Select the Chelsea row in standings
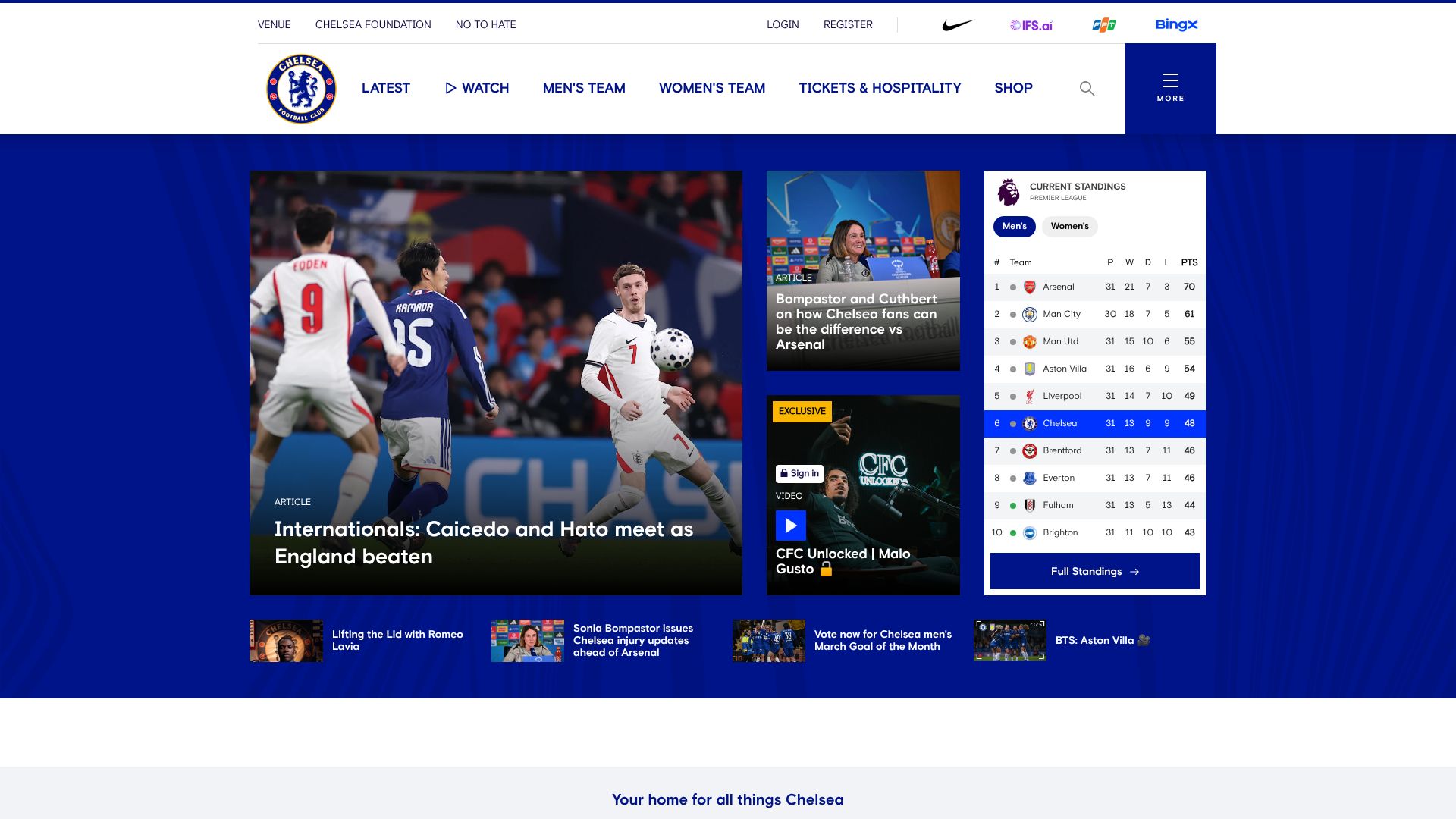 (1094, 423)
